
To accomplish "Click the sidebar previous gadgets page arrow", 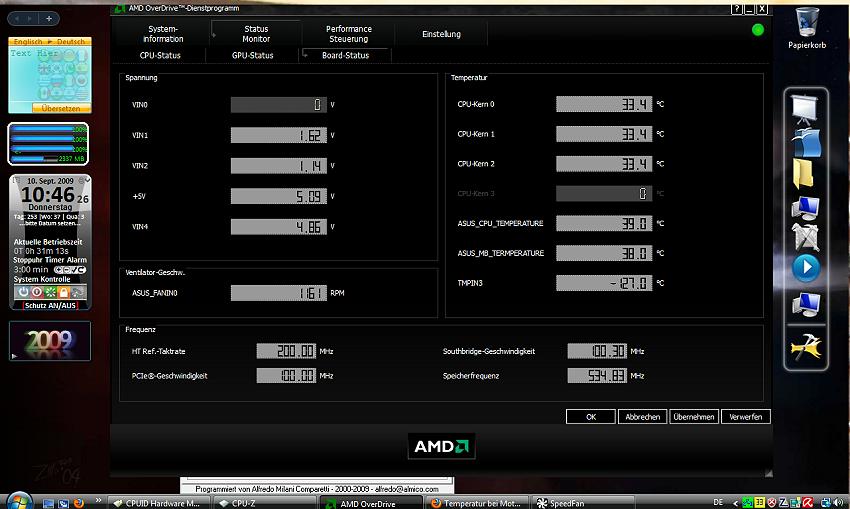I will (x=17, y=18).
